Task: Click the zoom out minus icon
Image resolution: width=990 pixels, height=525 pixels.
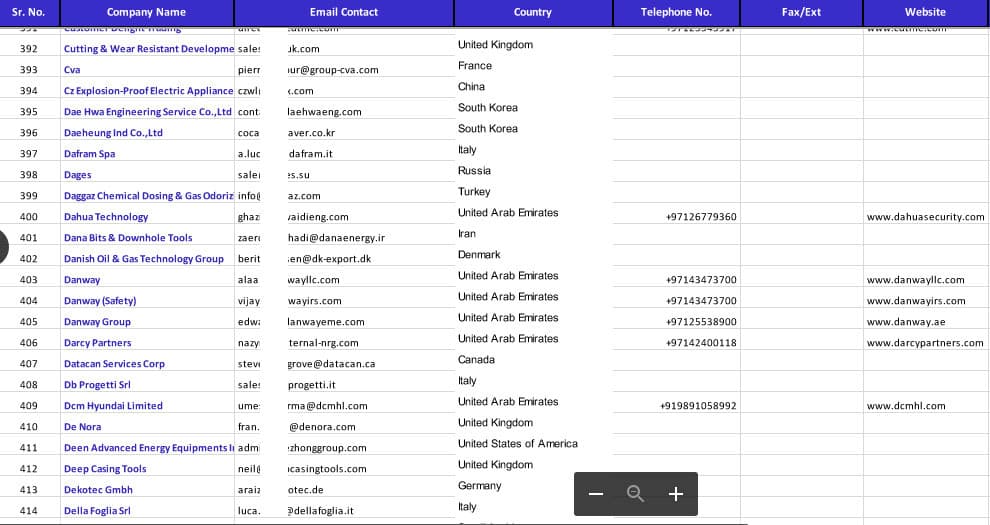Action: click(596, 494)
